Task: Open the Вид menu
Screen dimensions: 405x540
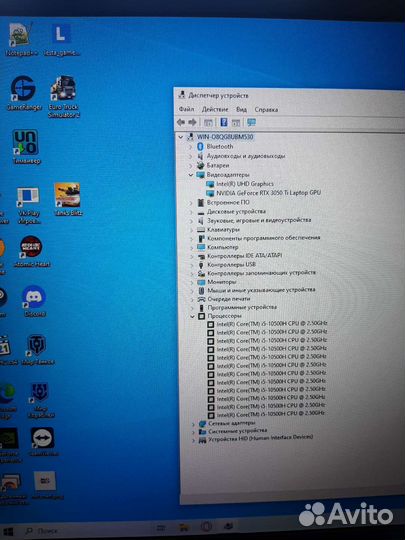Action: [241, 110]
